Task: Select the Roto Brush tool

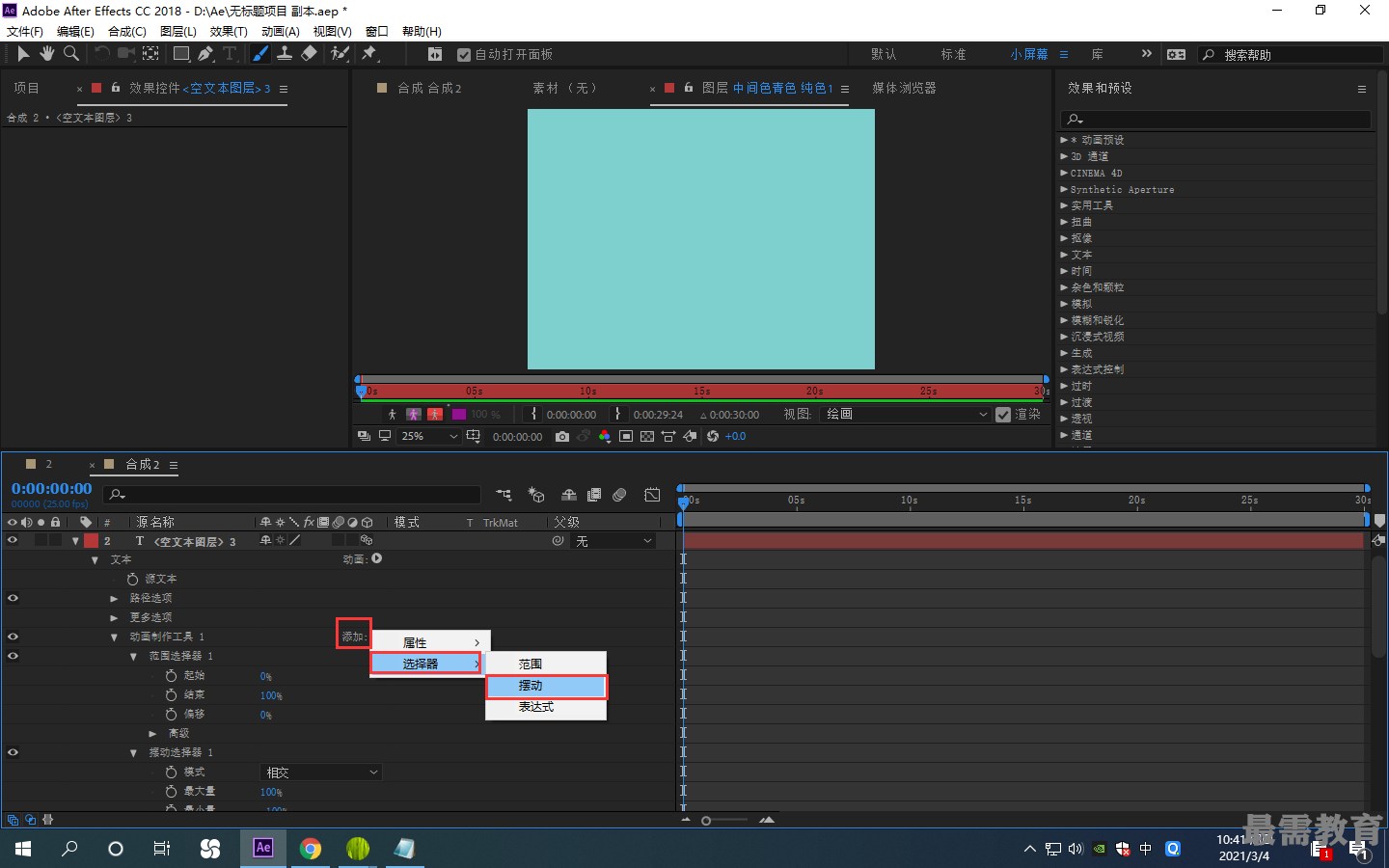Action: (340, 54)
